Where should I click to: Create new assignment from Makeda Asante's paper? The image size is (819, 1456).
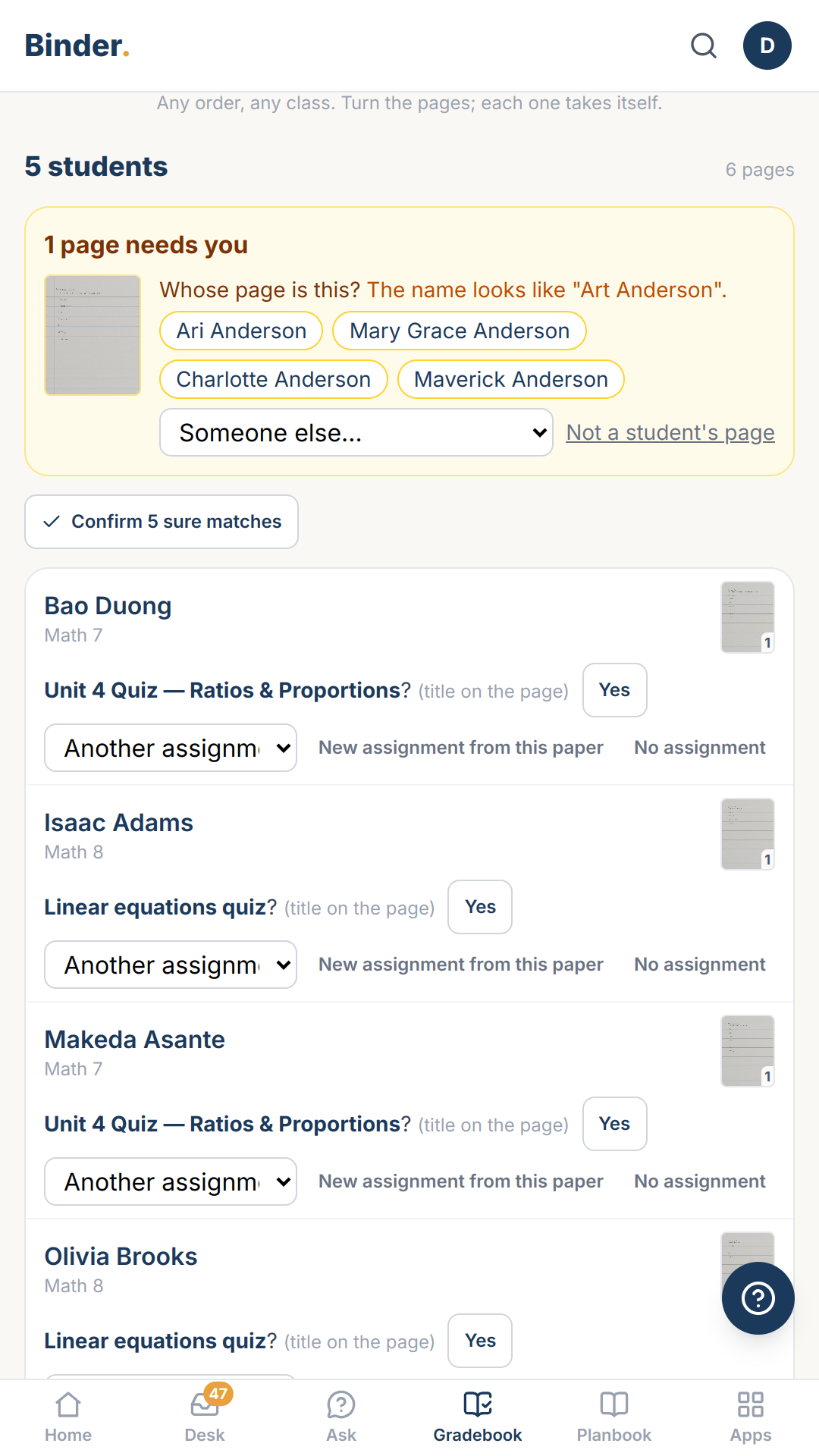pos(461,1181)
